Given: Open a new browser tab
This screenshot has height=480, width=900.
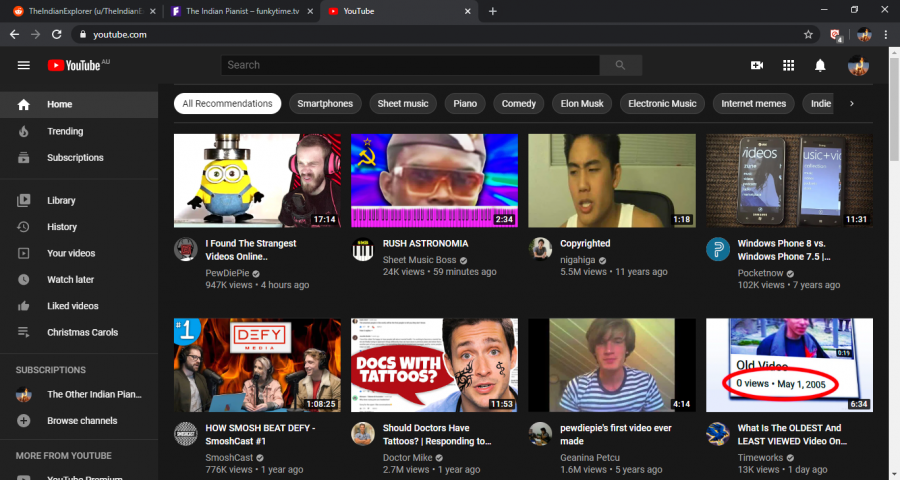Looking at the screenshot, I should 492,11.
